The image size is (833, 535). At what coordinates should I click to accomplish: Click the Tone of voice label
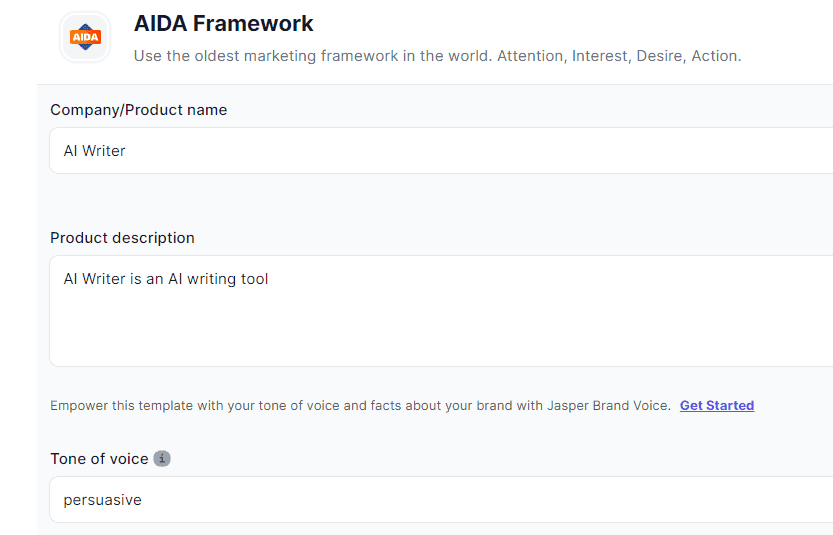click(x=99, y=459)
